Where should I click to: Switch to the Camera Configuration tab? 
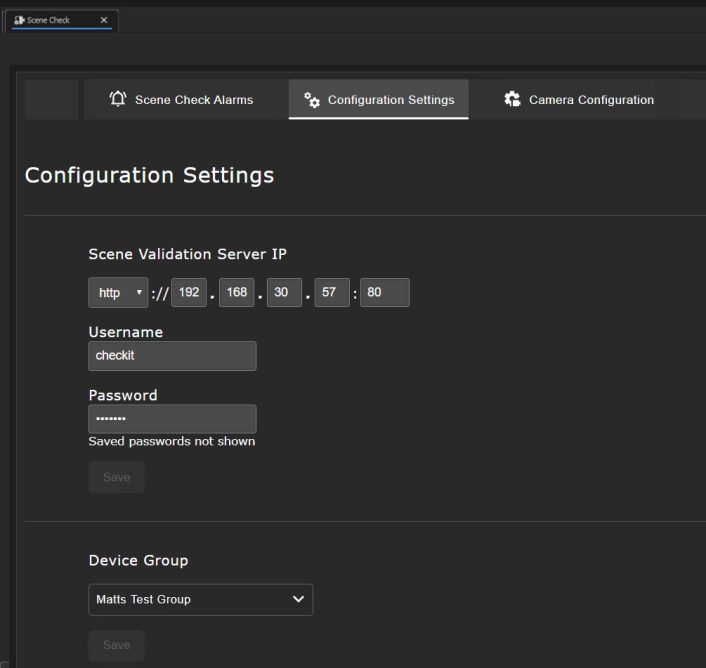pos(591,100)
